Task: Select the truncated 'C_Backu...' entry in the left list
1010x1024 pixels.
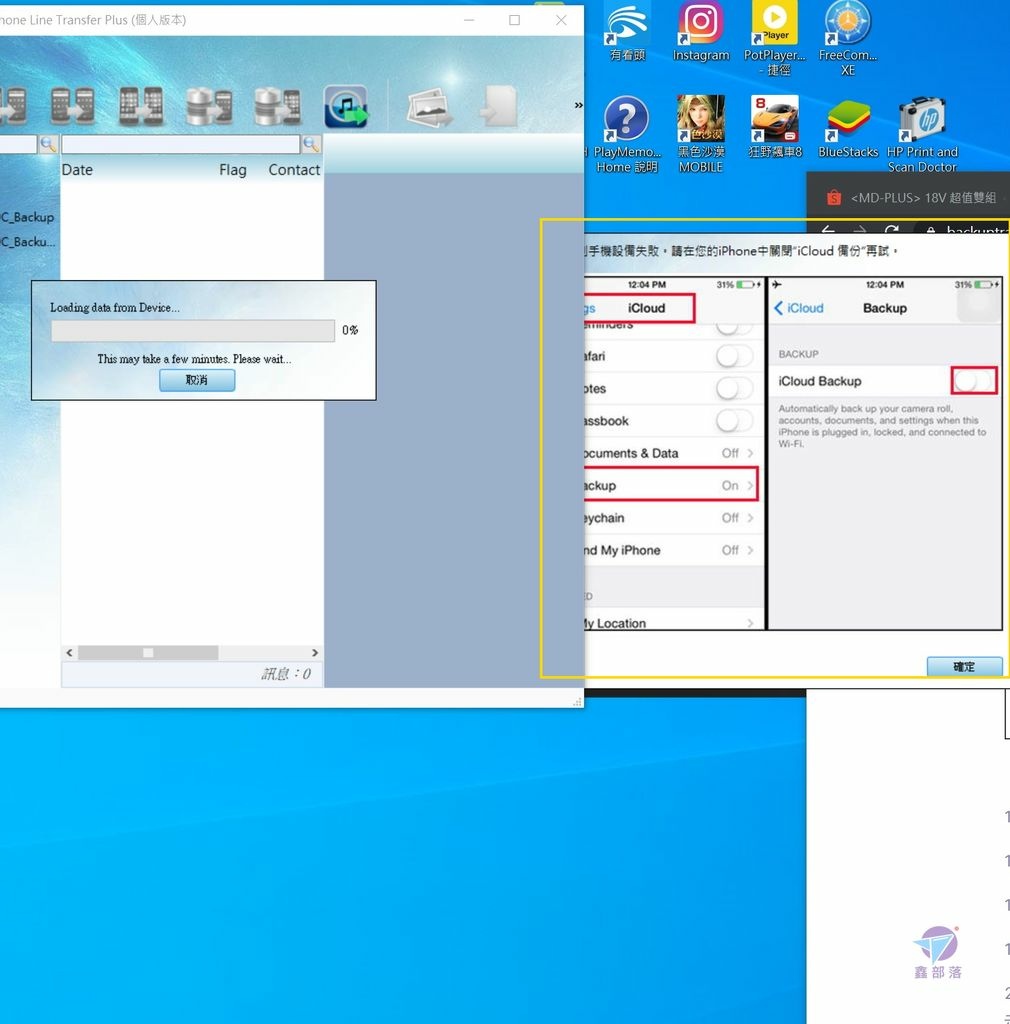Action: tap(27, 242)
